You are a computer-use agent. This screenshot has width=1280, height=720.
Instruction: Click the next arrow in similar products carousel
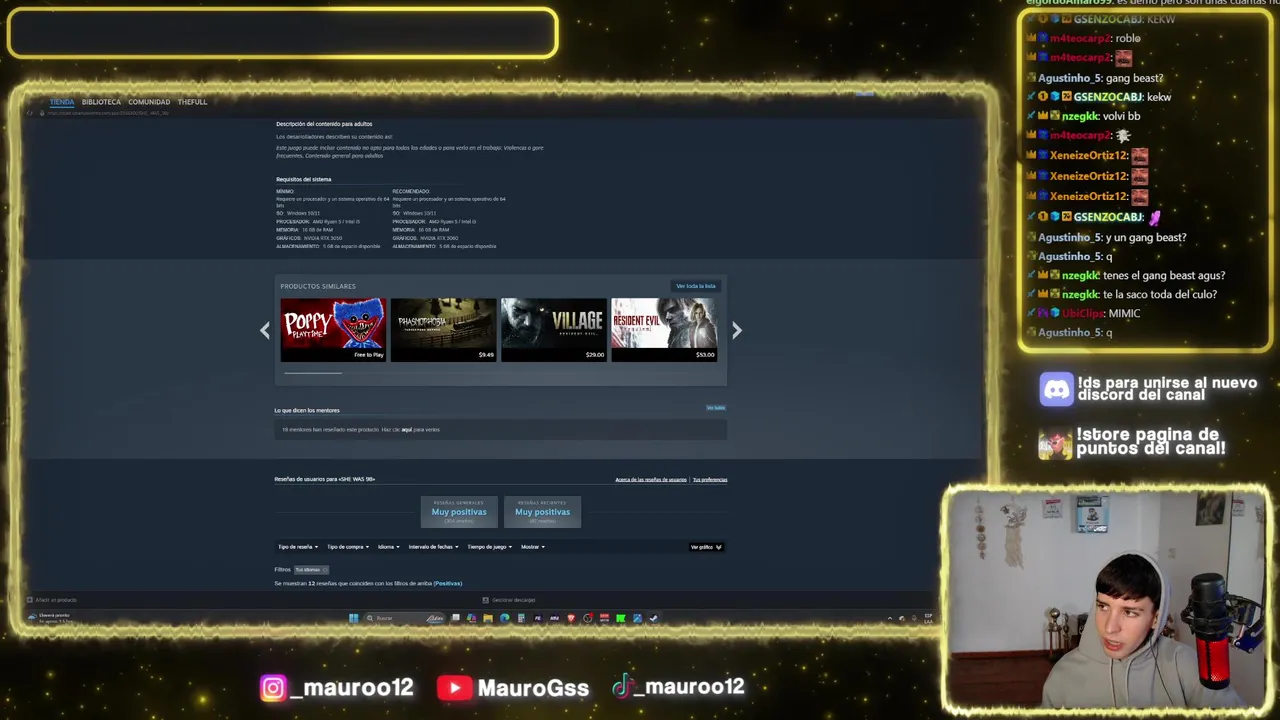click(x=737, y=330)
